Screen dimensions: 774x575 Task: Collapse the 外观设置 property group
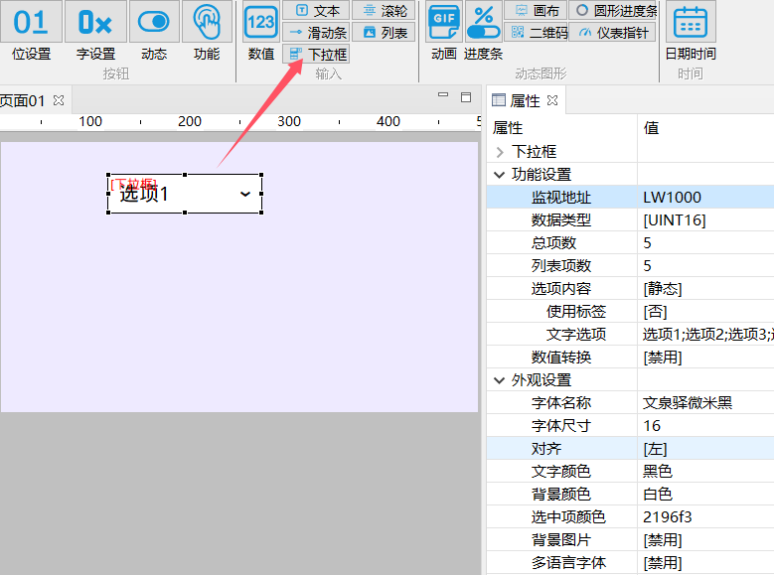click(x=500, y=381)
